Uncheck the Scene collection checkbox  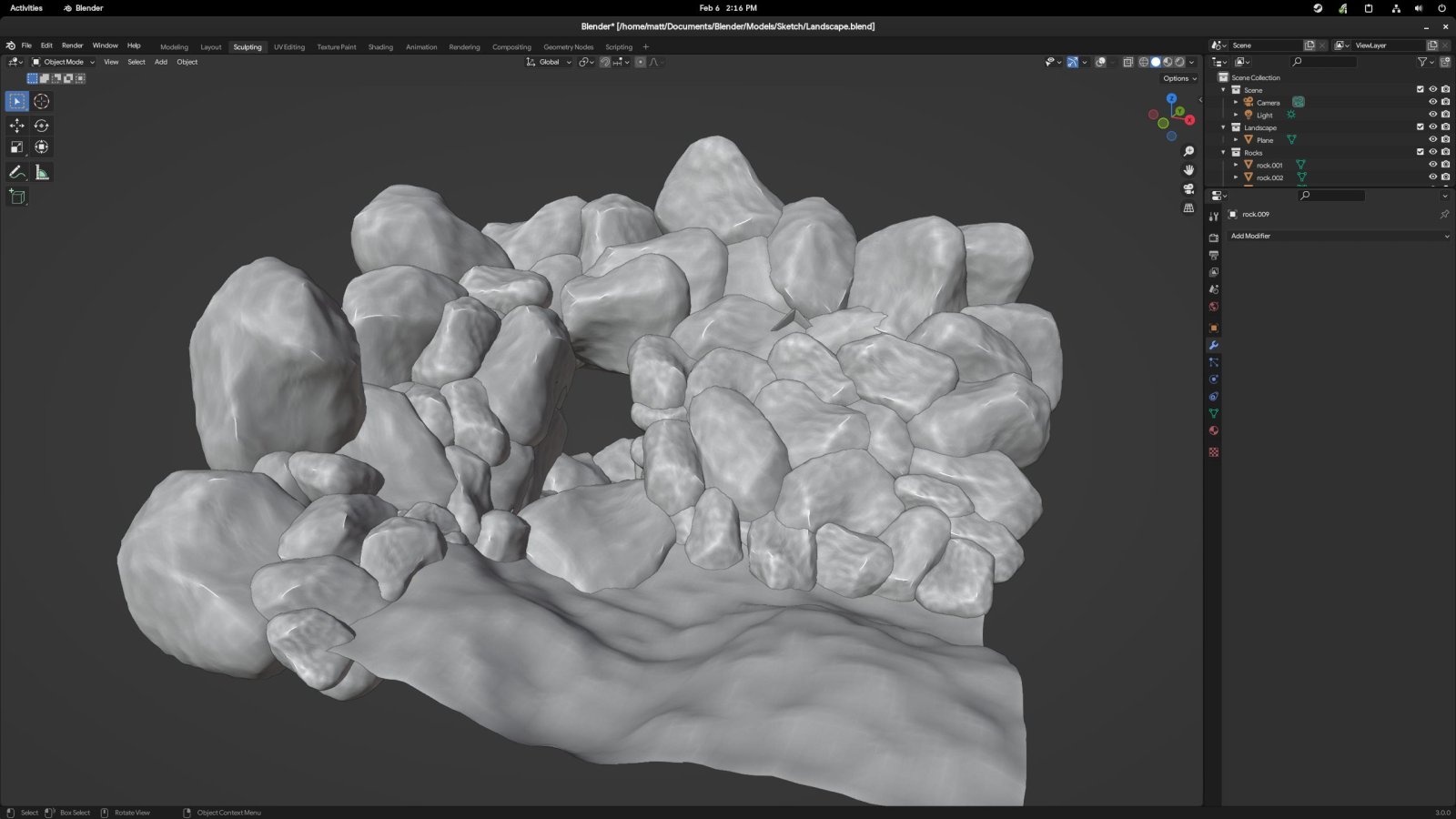pyautogui.click(x=1420, y=89)
